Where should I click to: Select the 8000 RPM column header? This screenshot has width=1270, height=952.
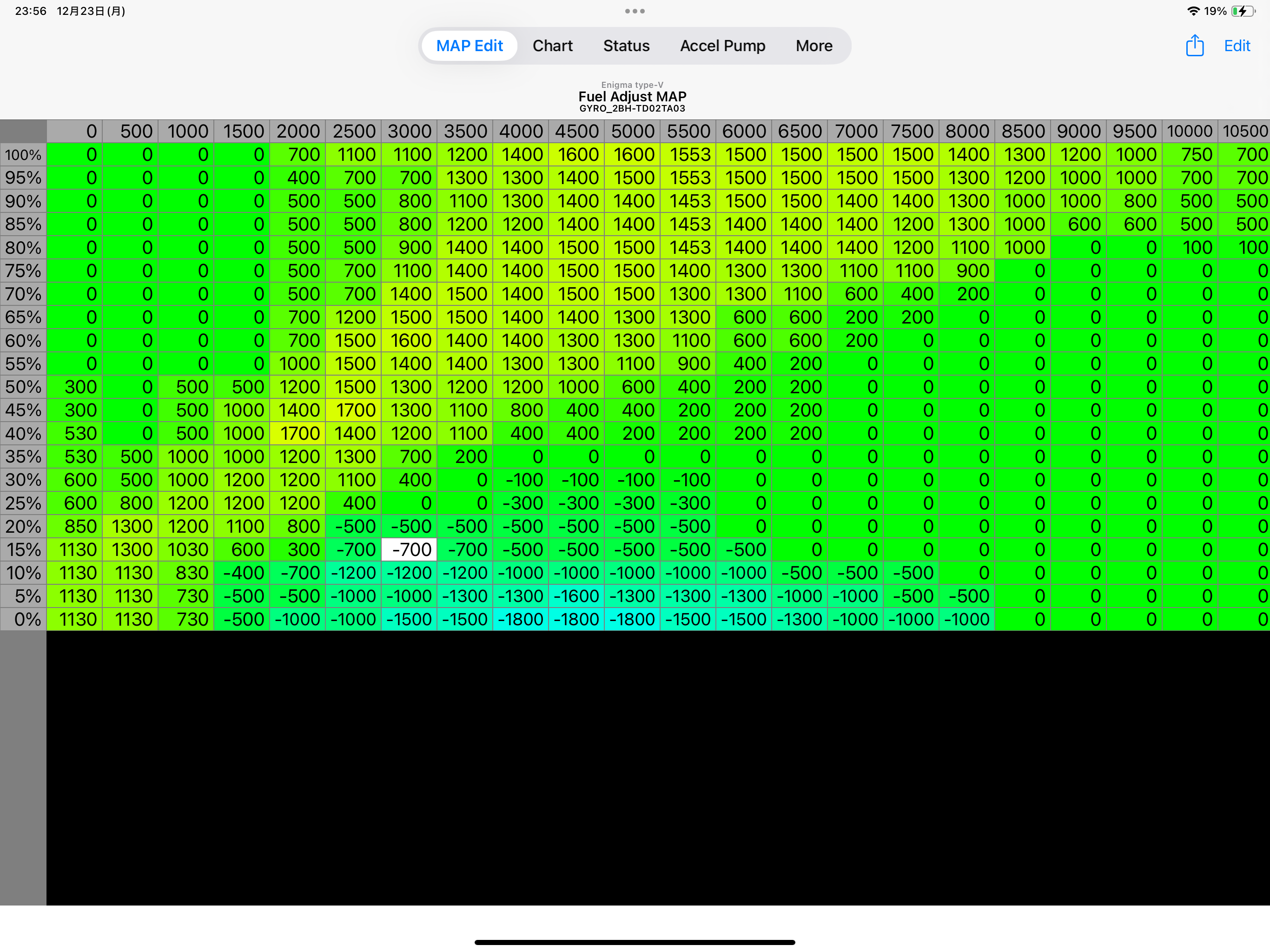click(x=967, y=132)
